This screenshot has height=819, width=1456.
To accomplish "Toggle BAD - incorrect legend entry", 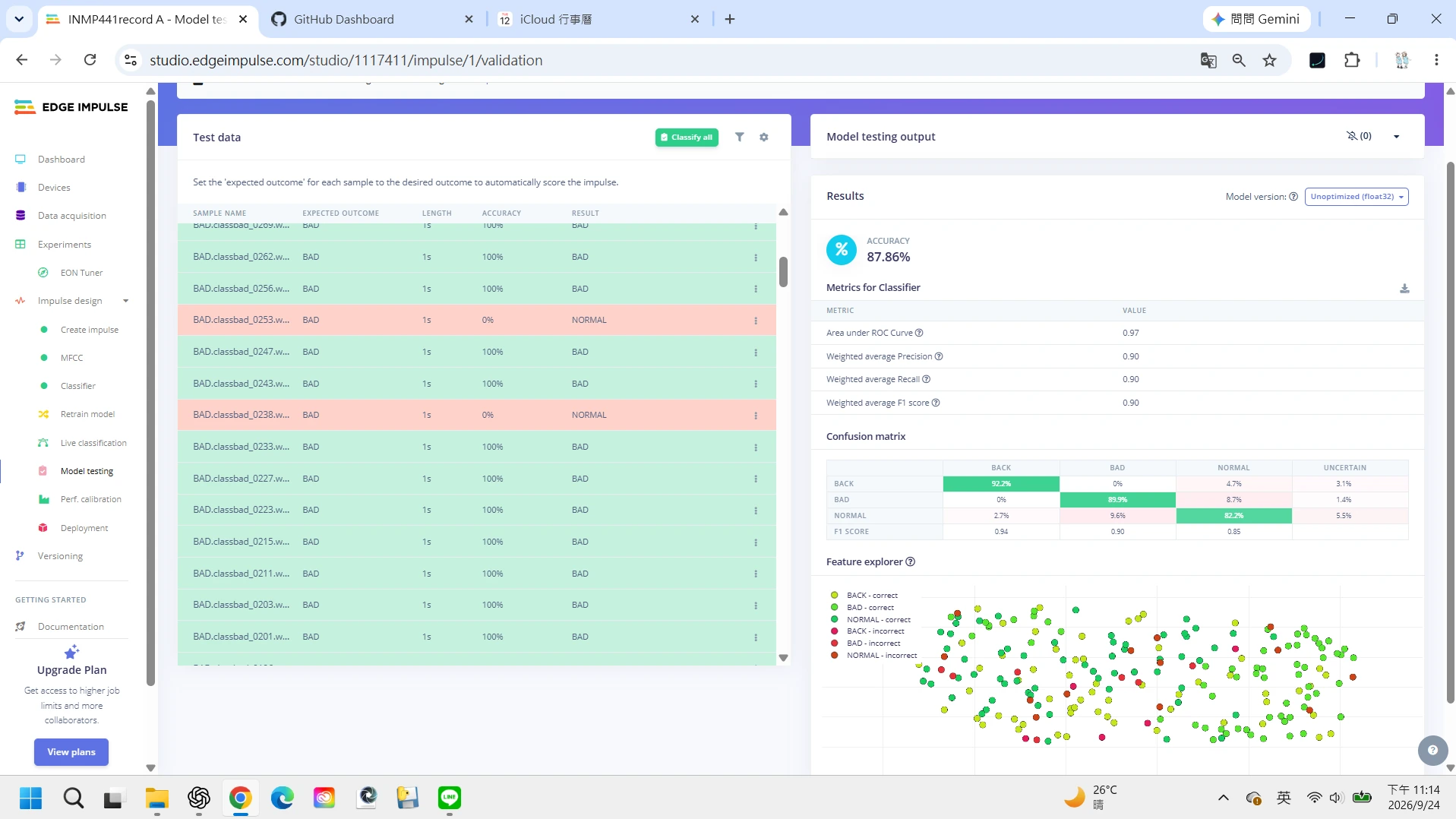I will [865, 643].
